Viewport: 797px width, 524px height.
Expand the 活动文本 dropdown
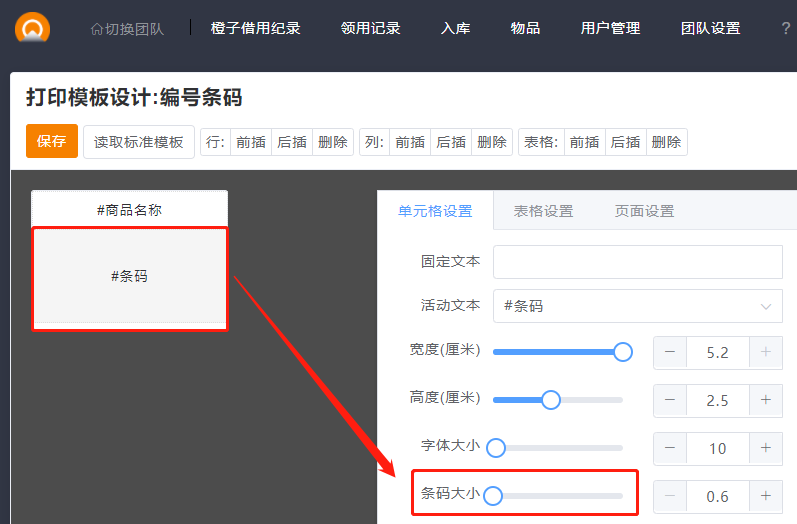[x=766, y=306]
